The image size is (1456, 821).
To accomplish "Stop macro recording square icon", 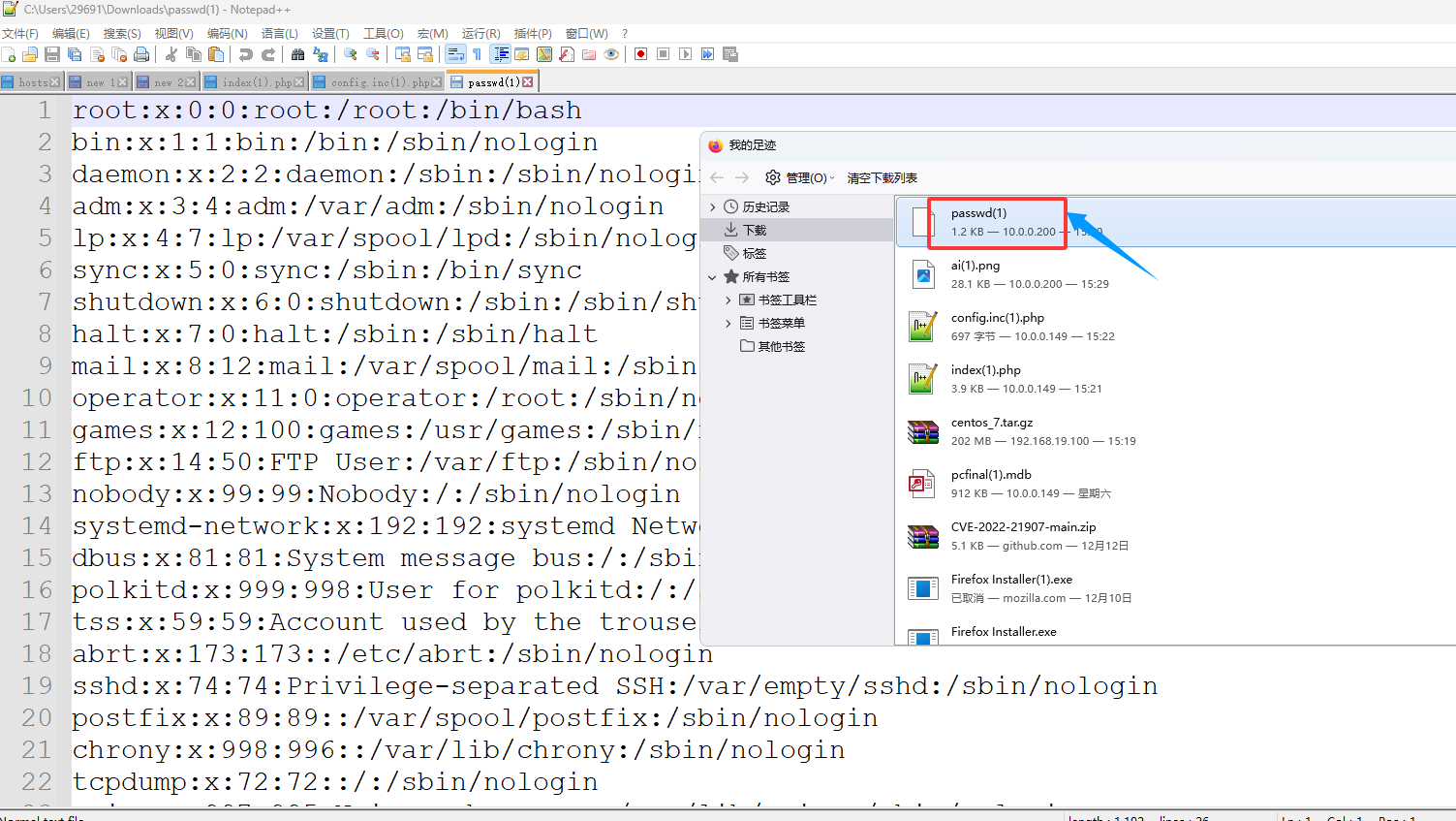I will pos(664,54).
